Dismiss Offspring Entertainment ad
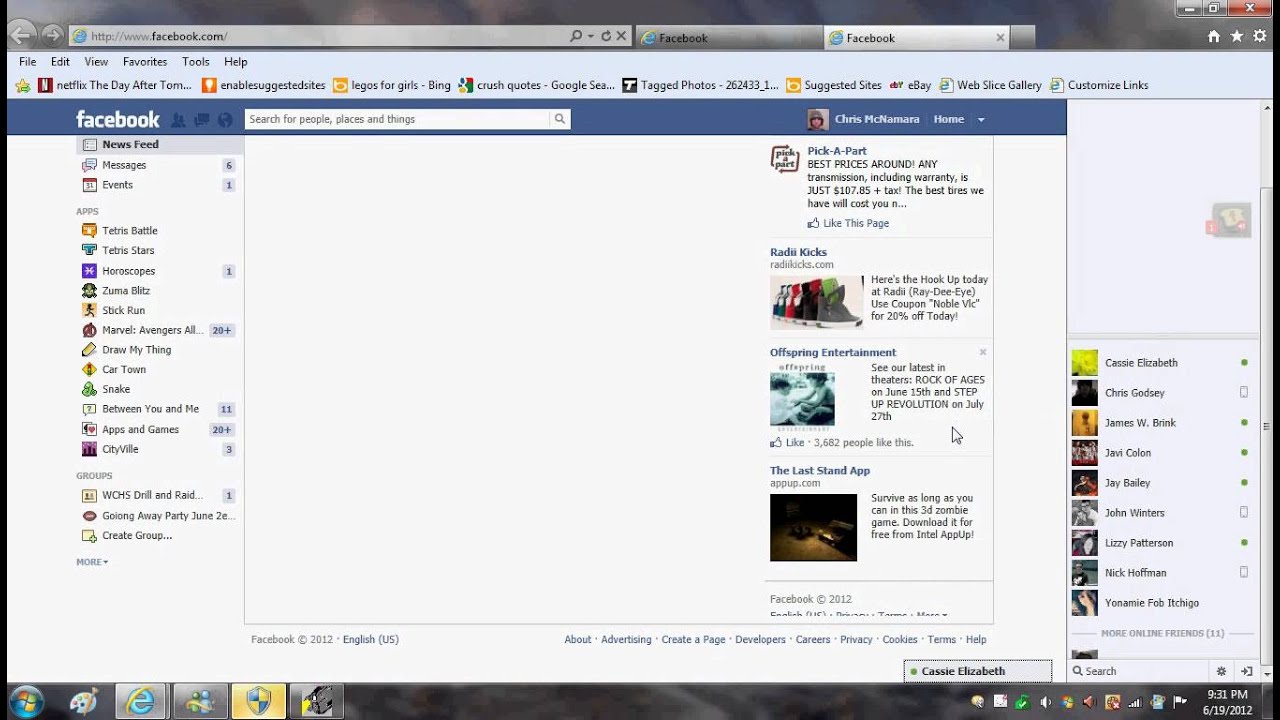Viewport: 1280px width, 720px height. coord(983,352)
